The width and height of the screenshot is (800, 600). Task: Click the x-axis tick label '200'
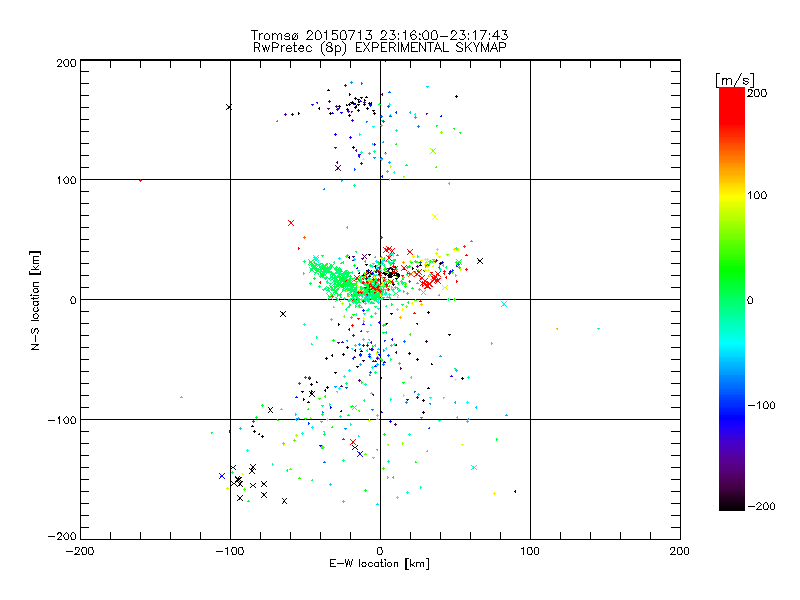click(680, 551)
